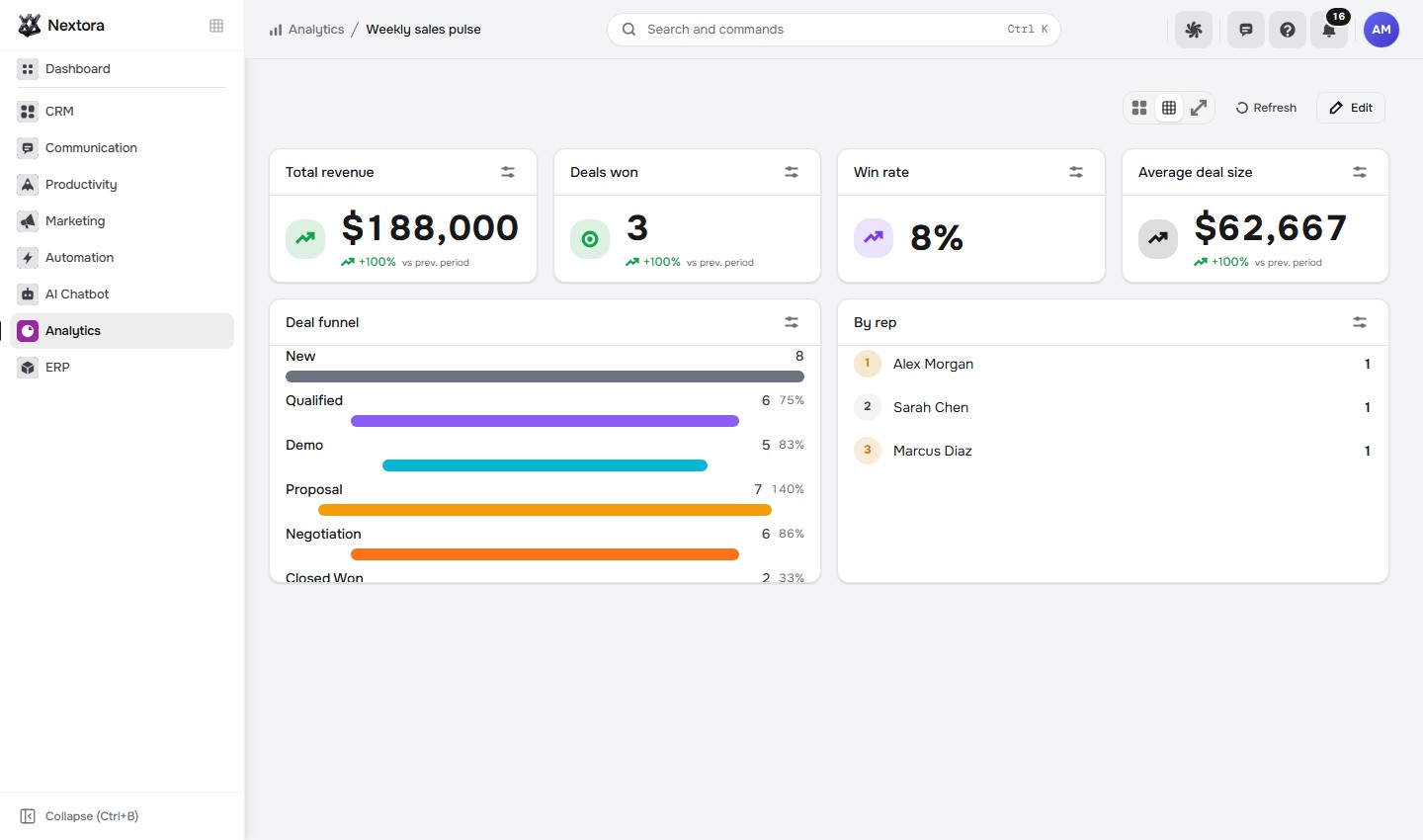Click the purple trend icon in Win rate
Screen dimensions: 1423x840
[x=874, y=238]
